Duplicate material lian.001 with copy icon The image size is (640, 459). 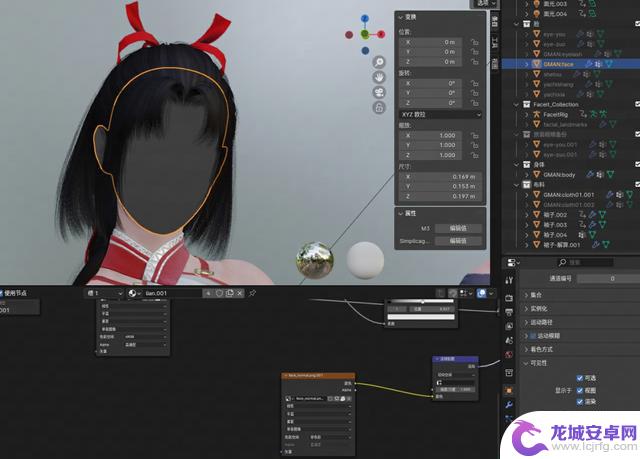click(x=229, y=293)
